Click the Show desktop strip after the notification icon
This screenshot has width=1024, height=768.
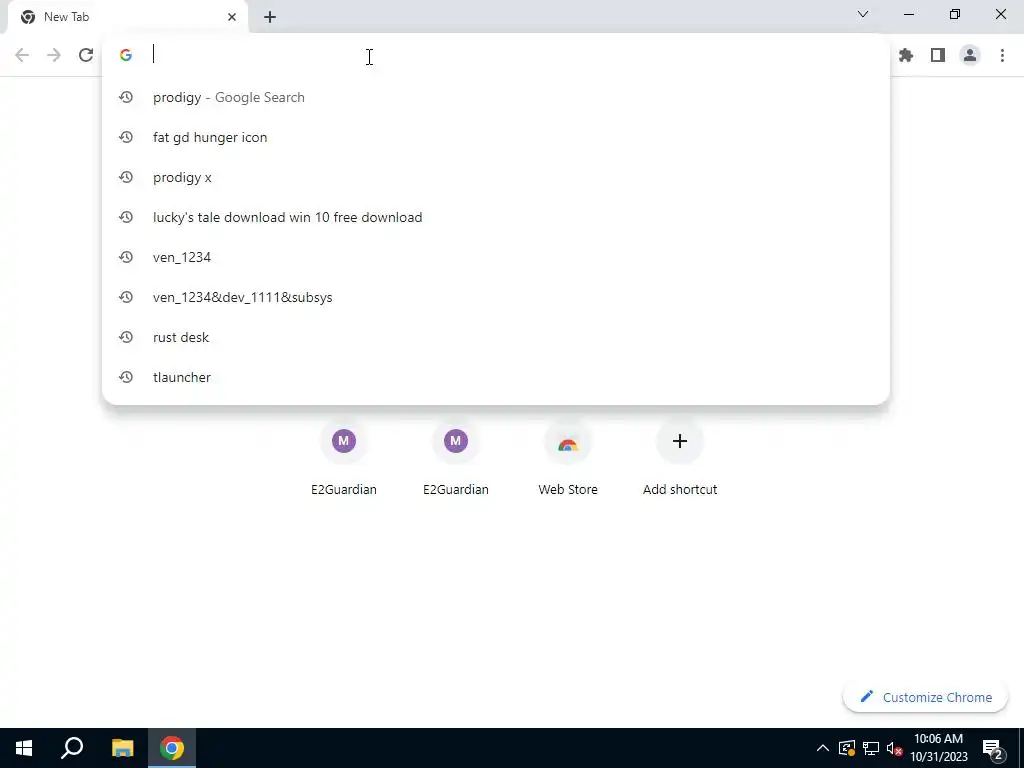[x=1021, y=748]
